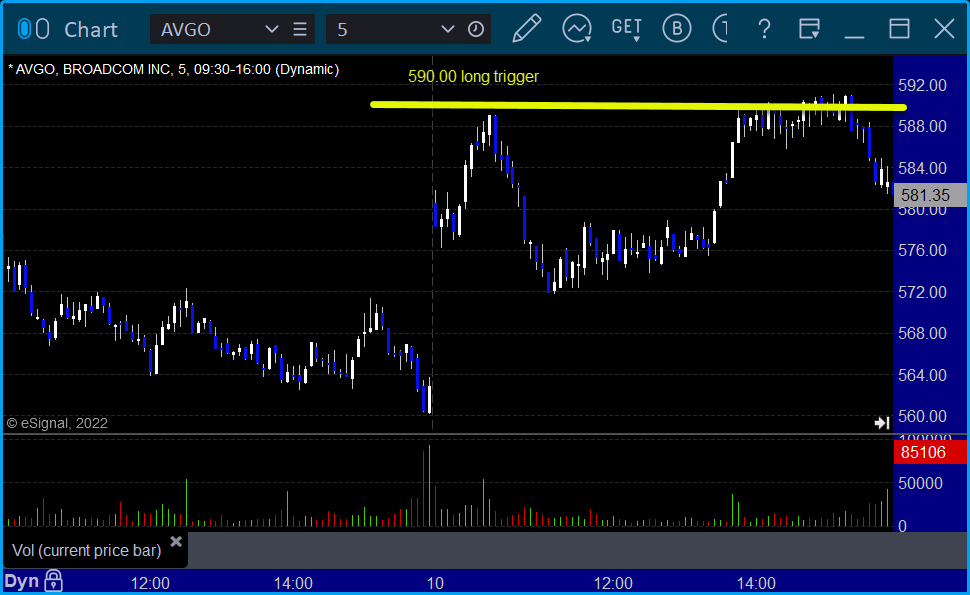Screen dimensions: 970x595
Task: Open the studies chart-line icon
Action: (x=577, y=29)
